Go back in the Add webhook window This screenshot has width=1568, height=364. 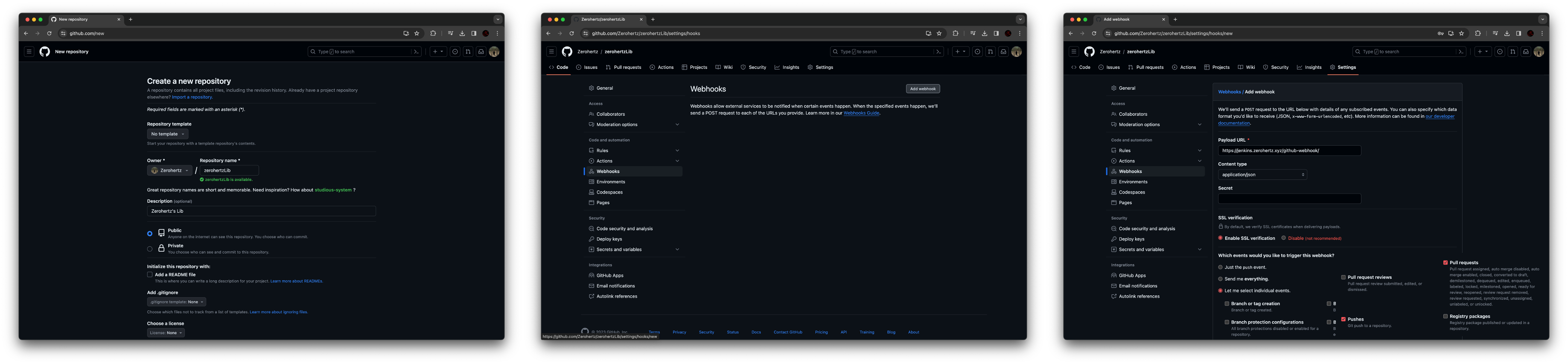click(x=1071, y=33)
